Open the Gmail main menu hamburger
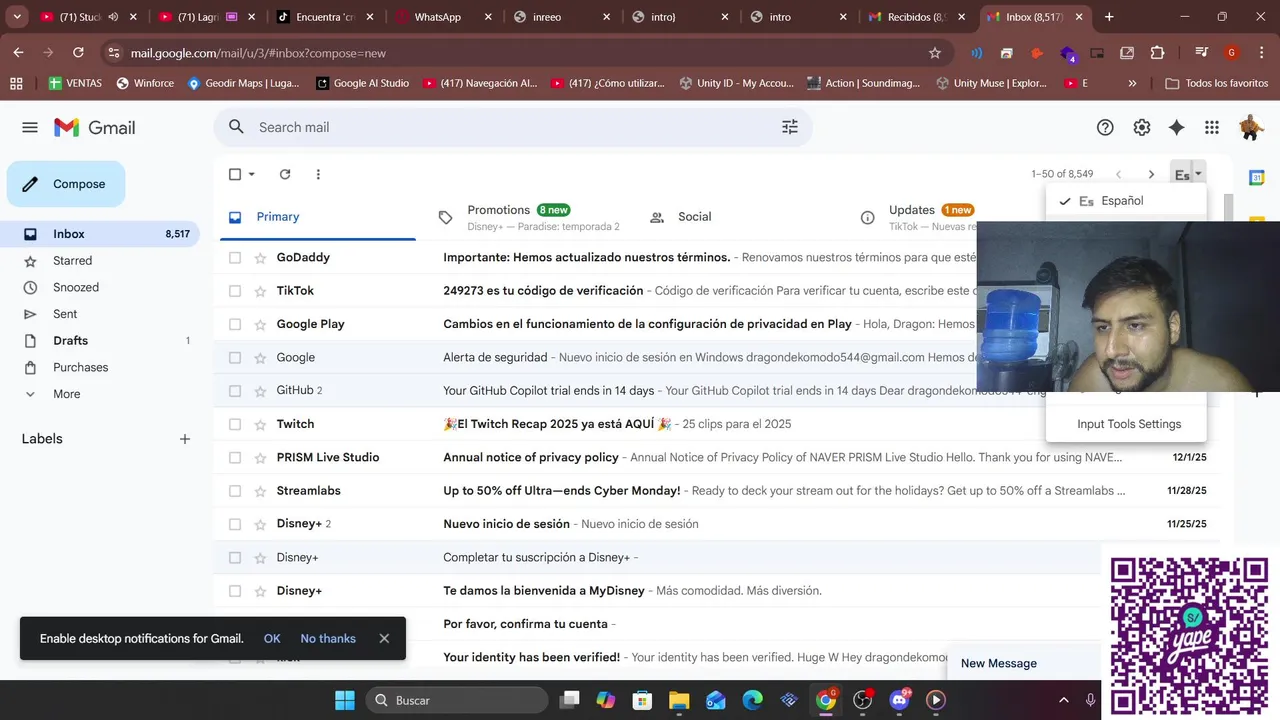This screenshot has height=720, width=1280. (x=30, y=127)
